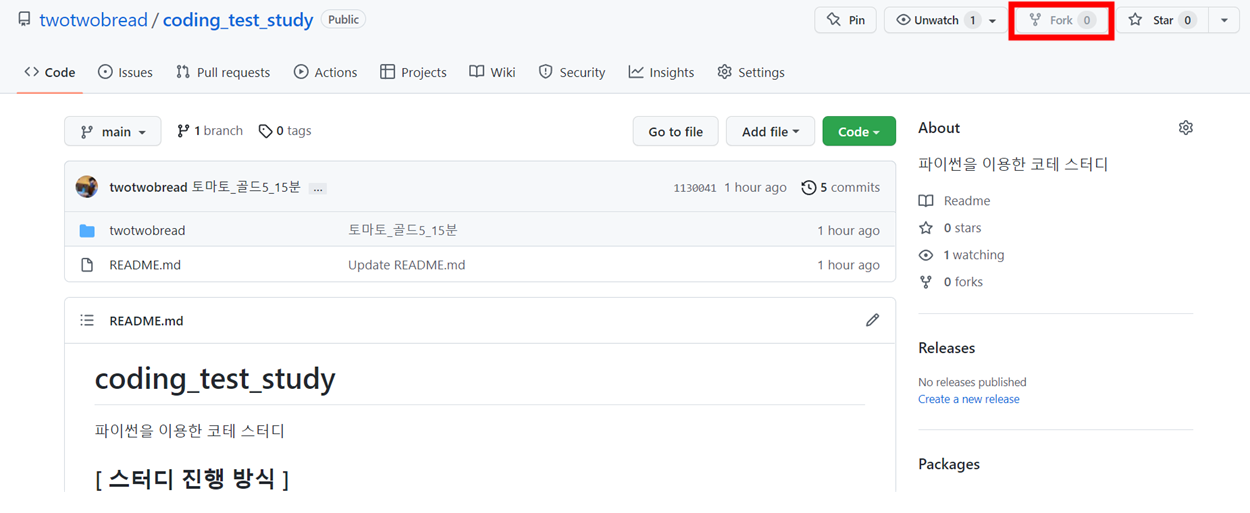Open commit hash 1130041

695,188
